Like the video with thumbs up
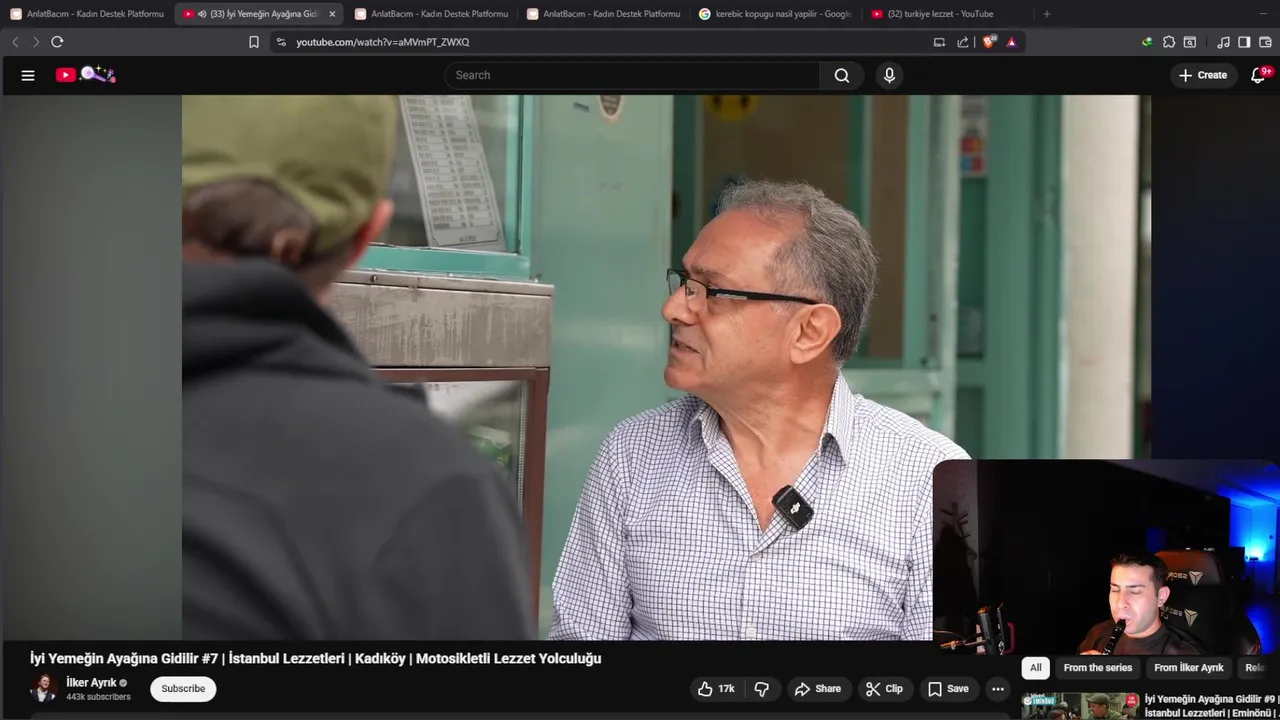The height and width of the screenshot is (720, 1280). point(706,689)
